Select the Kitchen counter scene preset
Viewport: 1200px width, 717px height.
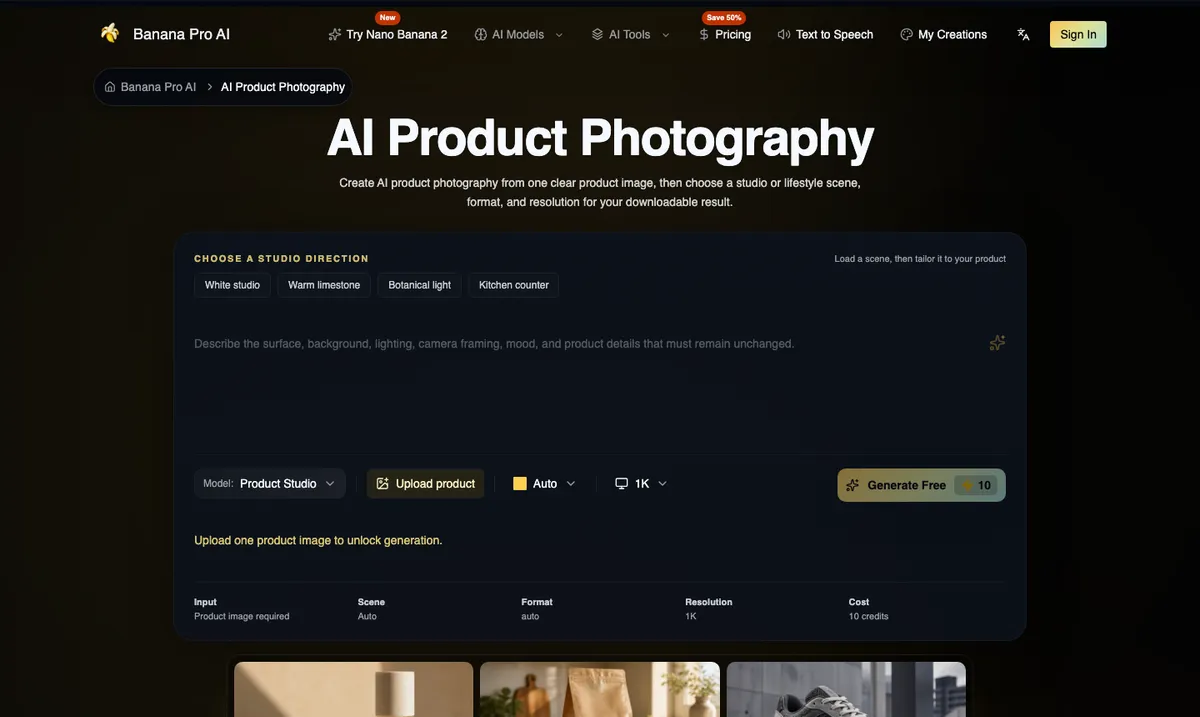click(x=514, y=285)
